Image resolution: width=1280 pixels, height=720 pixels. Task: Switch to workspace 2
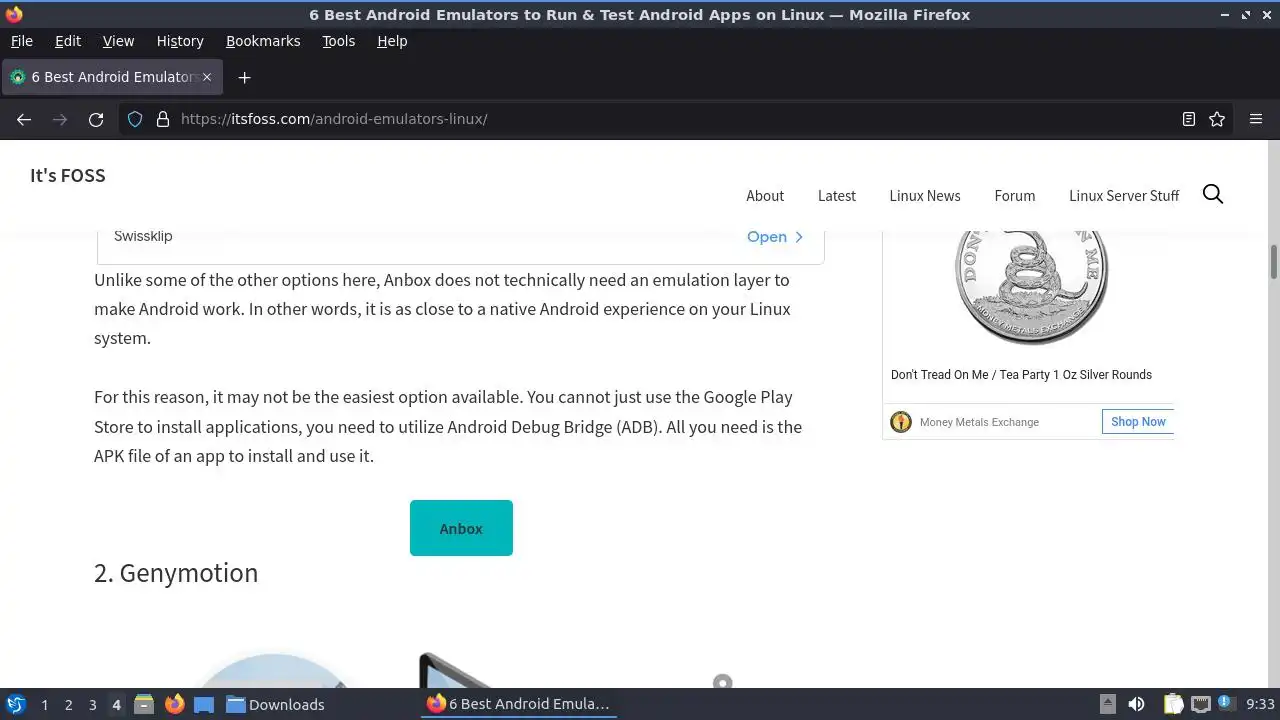point(68,705)
